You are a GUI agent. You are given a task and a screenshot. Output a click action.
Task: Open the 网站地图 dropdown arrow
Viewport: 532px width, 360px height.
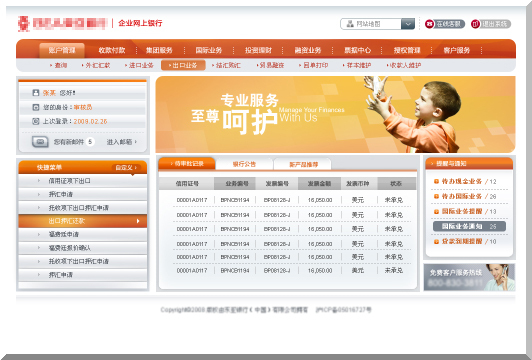click(408, 24)
